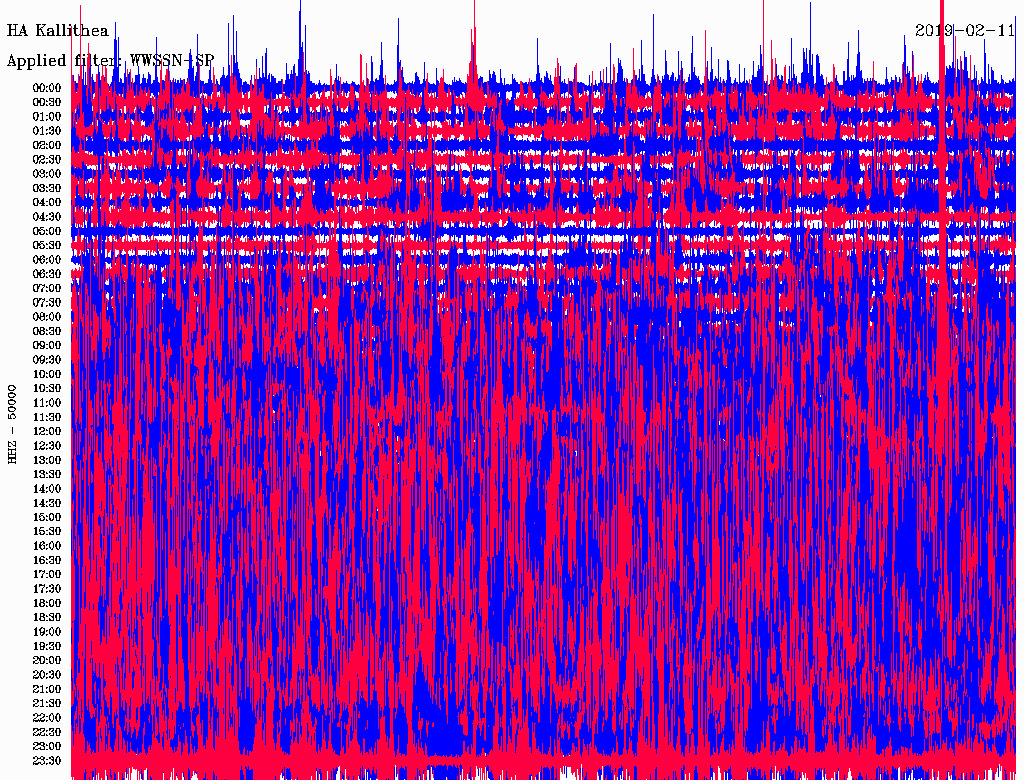1024x780 pixels.
Task: Click the '01:00' time label
Action: (x=47, y=117)
